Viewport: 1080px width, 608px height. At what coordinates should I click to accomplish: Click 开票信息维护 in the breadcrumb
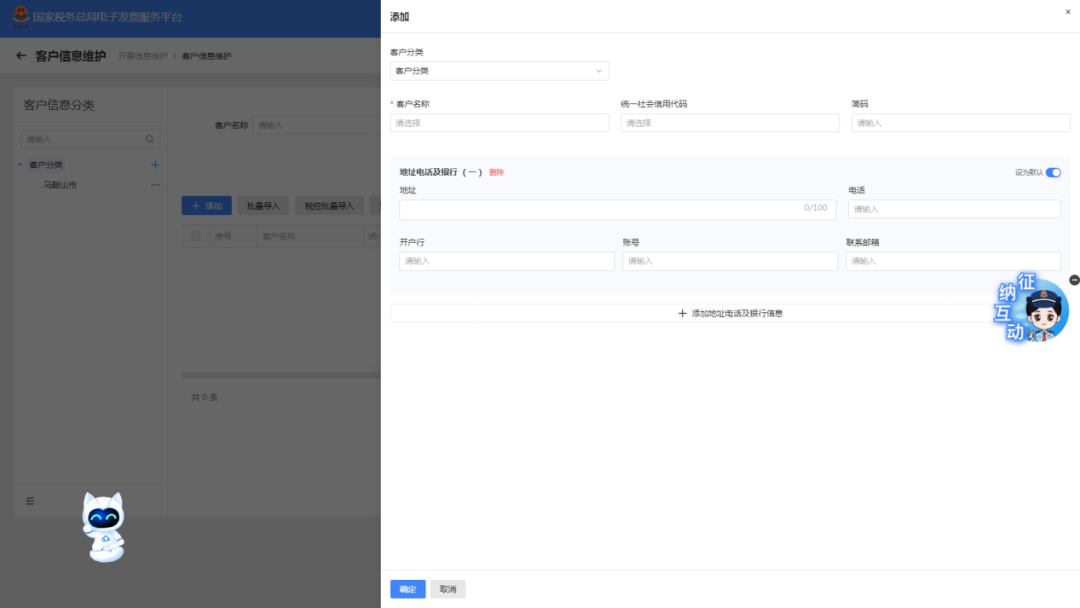[142, 56]
